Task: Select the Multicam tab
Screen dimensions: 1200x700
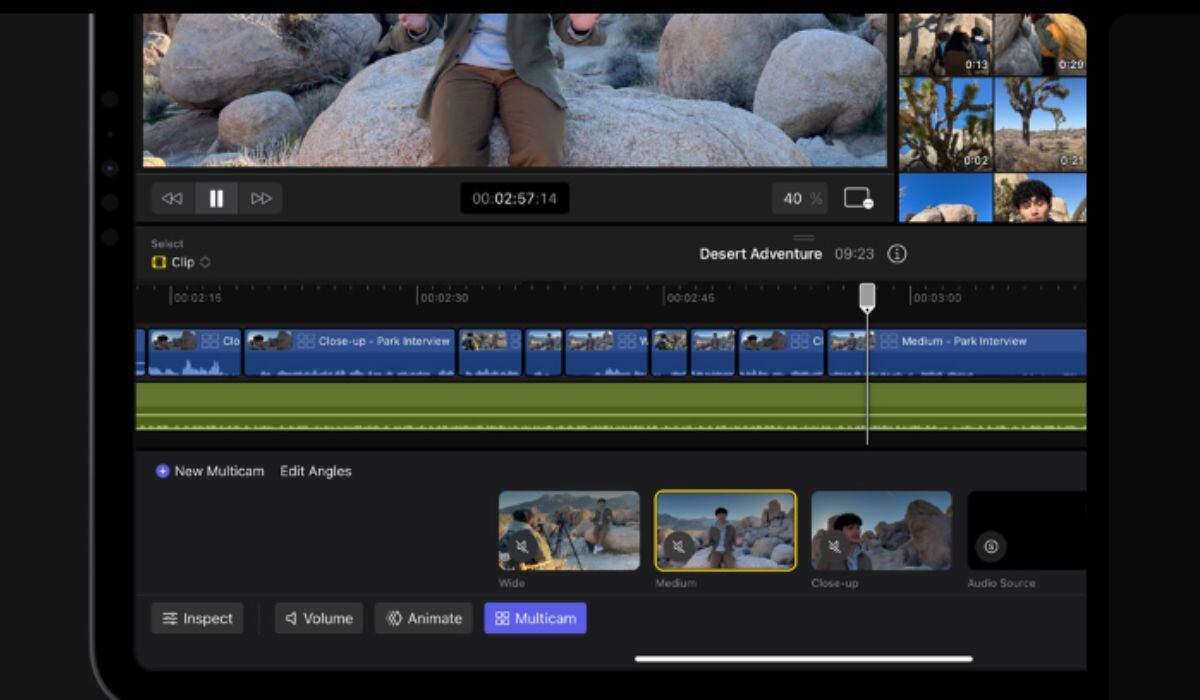Action: [535, 618]
